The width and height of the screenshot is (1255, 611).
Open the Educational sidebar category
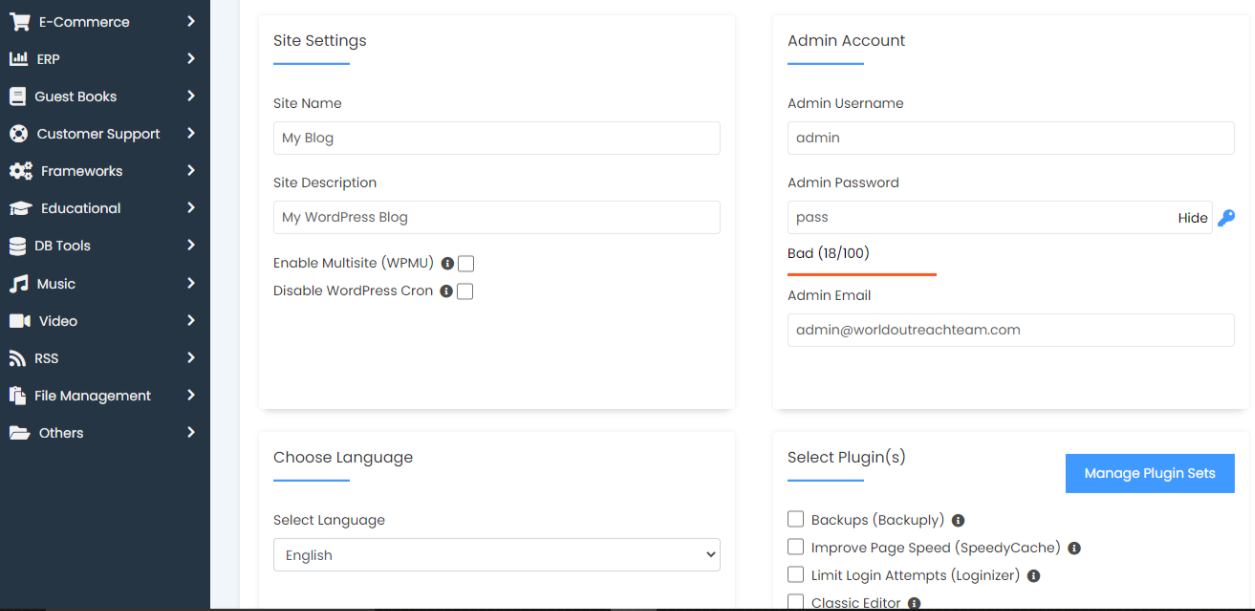pos(80,209)
